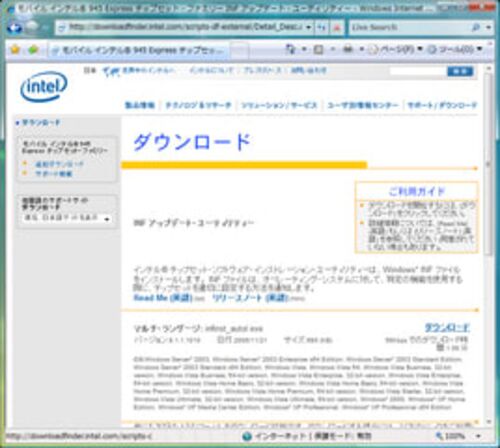Open the テクノロジ & リサーチ navigation item

click(x=198, y=106)
